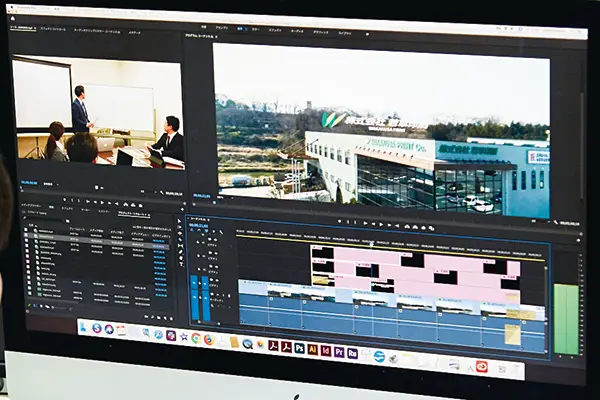600x400 pixels.
Task: Toggle eye visibility on the third video track
Action: pyautogui.click(x=217, y=267)
